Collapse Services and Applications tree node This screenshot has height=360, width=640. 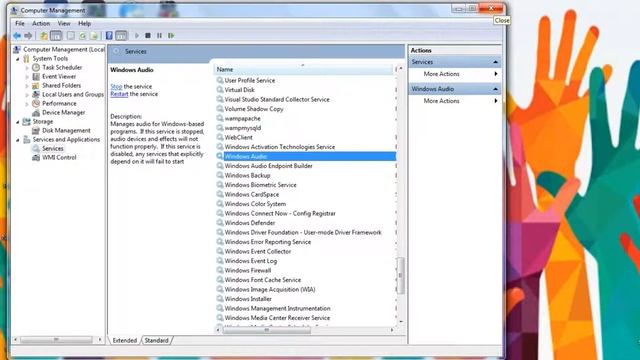coord(18,140)
